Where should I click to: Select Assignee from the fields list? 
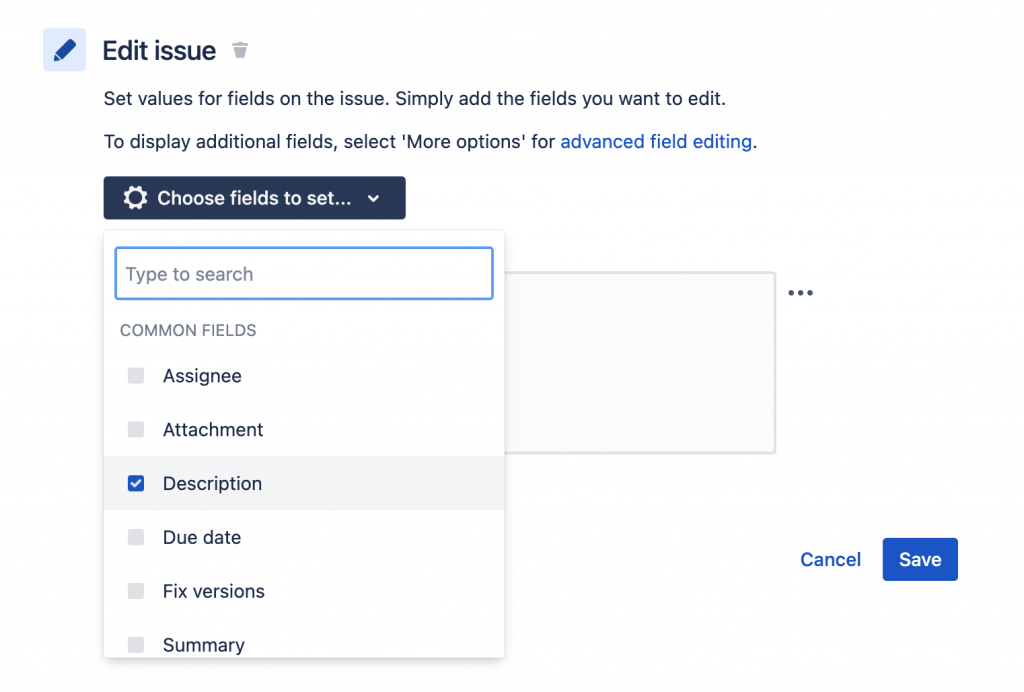pyautogui.click(x=202, y=376)
